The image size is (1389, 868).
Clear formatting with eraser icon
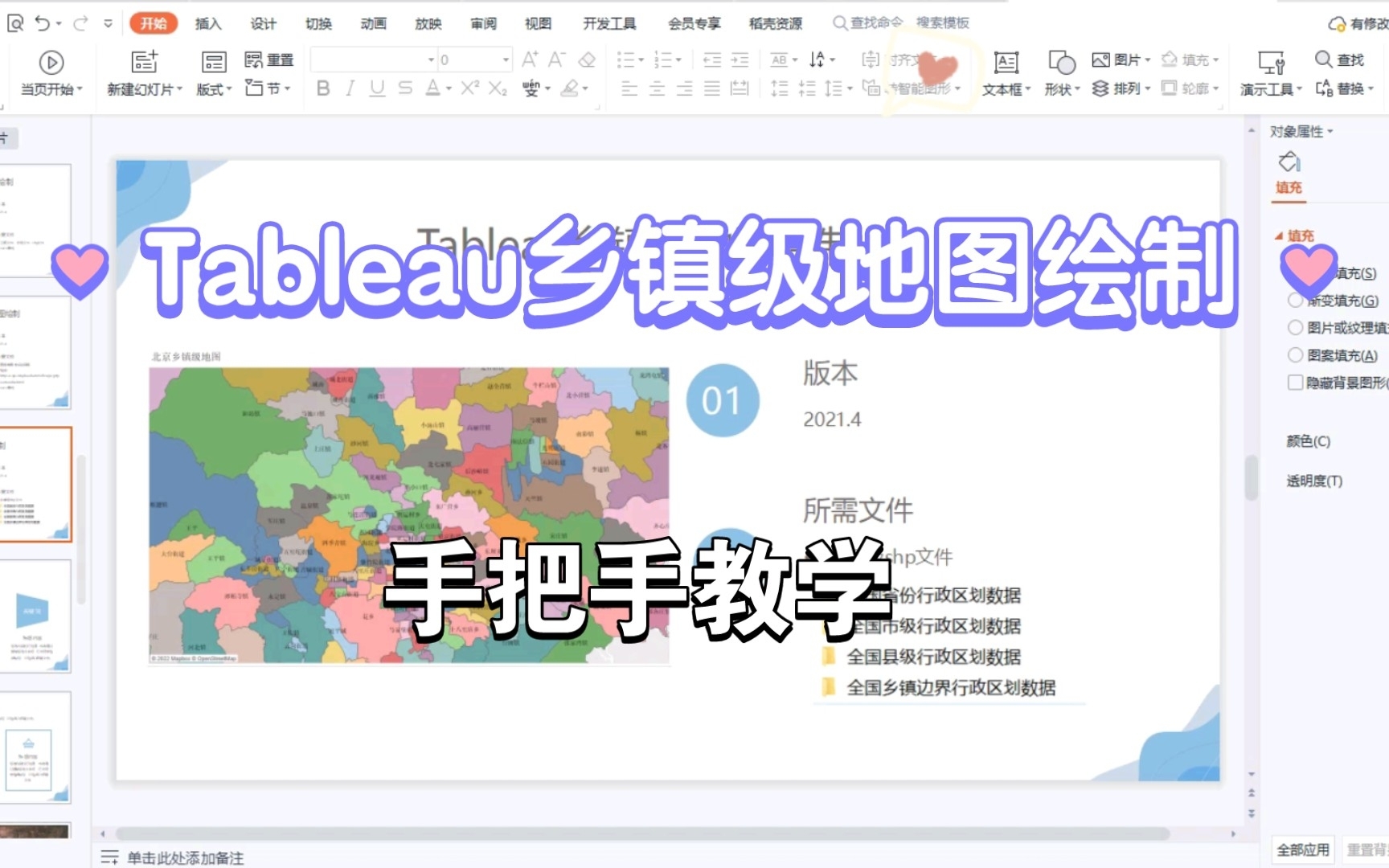587,59
